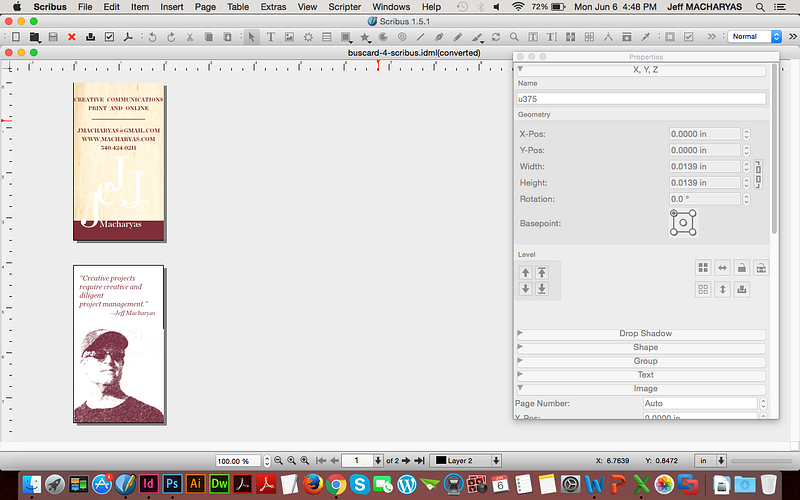Screen dimensions: 800x500
Task: Select top-left basepoint radio button
Action: (x=674, y=213)
